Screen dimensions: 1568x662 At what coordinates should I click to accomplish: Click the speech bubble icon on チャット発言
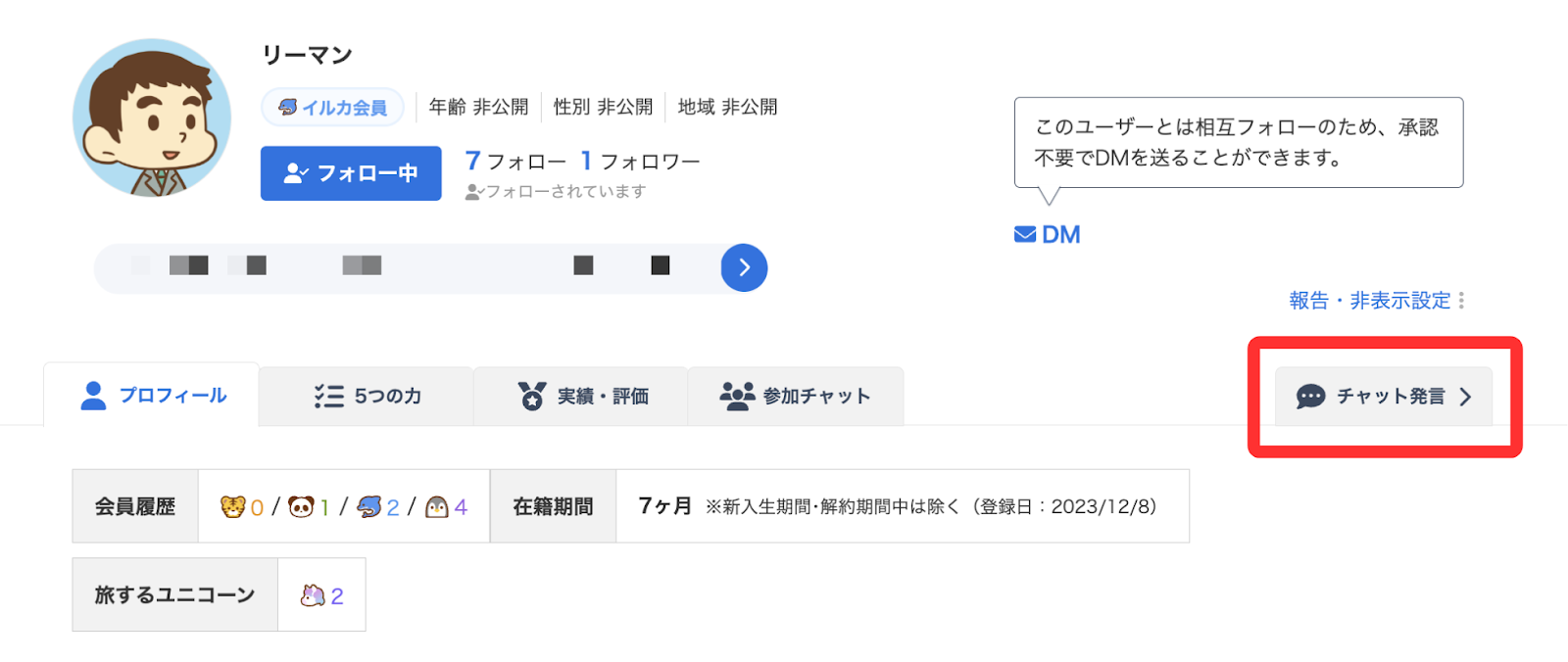point(1310,396)
